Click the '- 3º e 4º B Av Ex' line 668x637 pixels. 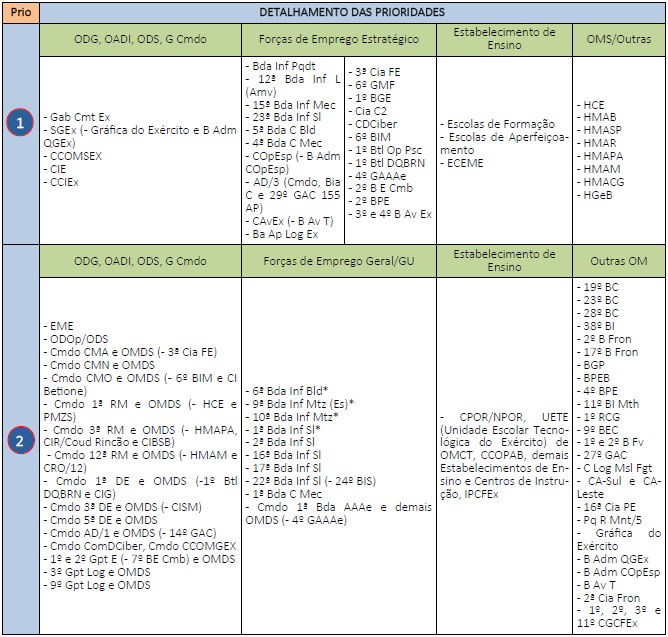[390, 214]
